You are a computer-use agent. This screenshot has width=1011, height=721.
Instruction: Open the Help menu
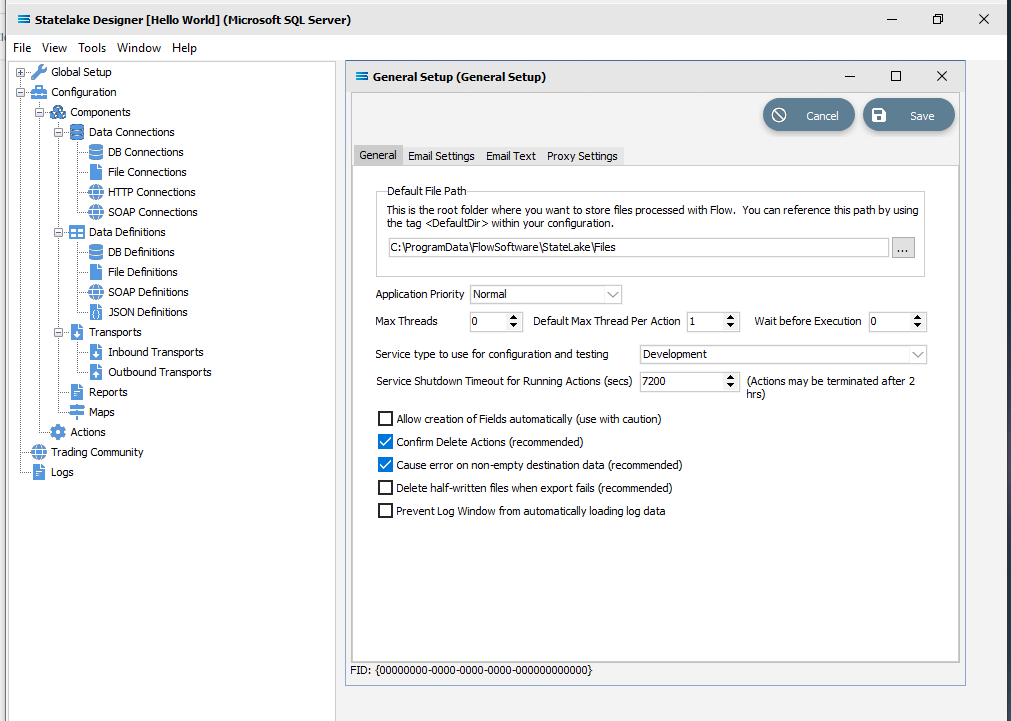click(x=184, y=48)
